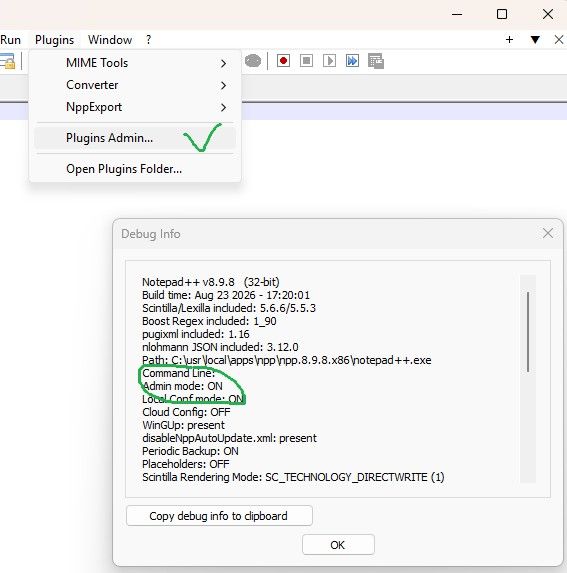Image resolution: width=567 pixels, height=573 pixels.
Task: Click the macro Playback icon
Action: pyautogui.click(x=329, y=61)
